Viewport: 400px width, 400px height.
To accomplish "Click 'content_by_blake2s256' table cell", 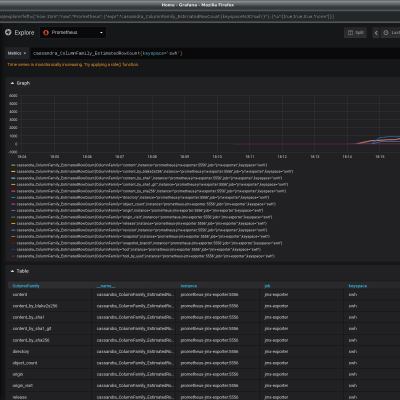I will pos(50,306).
